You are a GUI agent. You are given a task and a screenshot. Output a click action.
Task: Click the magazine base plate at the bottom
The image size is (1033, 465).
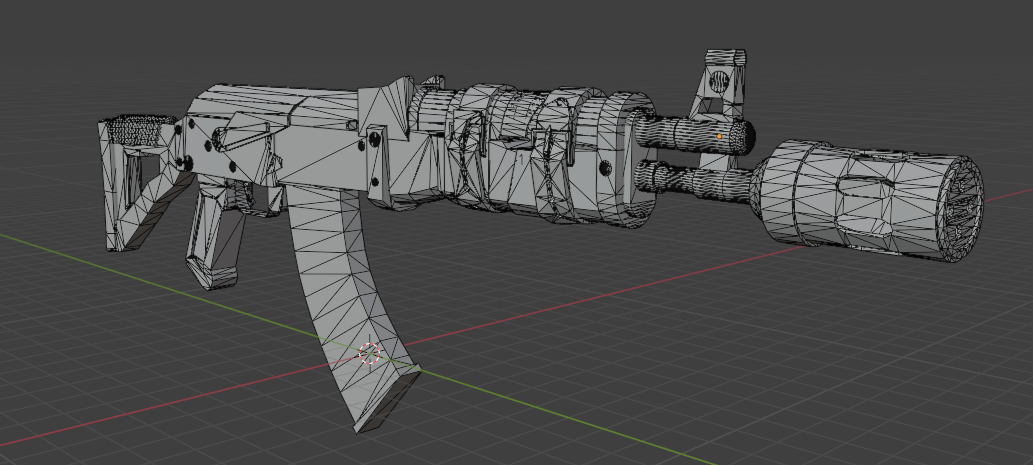coord(387,402)
